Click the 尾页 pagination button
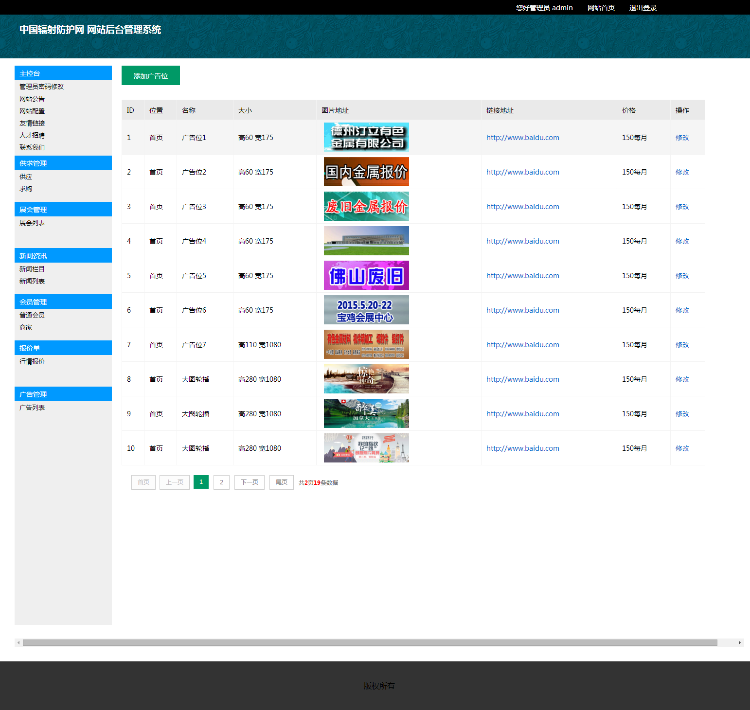This screenshot has height=710, width=750. (x=281, y=482)
